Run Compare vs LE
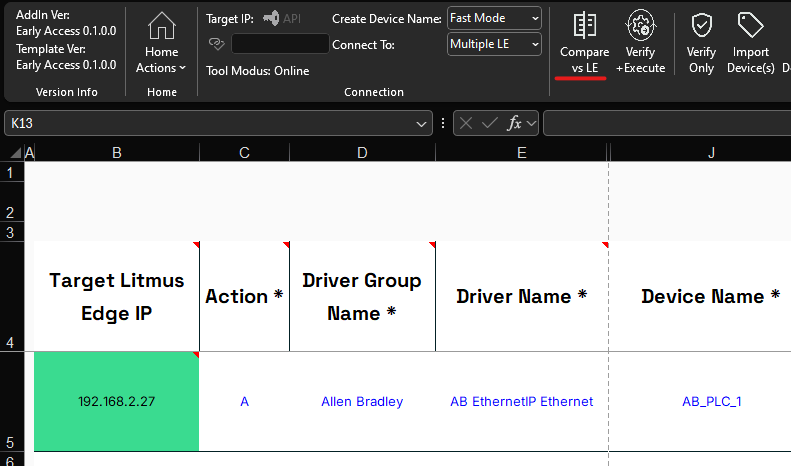 584,42
